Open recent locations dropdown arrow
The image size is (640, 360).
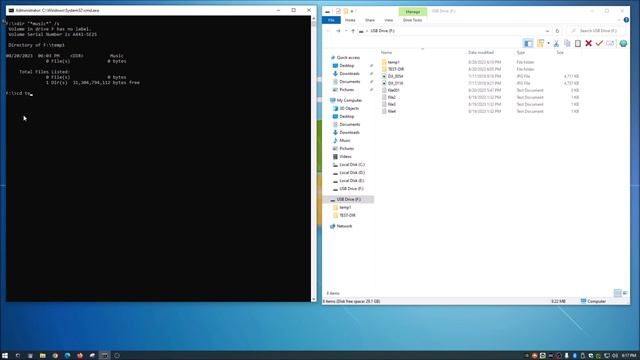coord(346,31)
